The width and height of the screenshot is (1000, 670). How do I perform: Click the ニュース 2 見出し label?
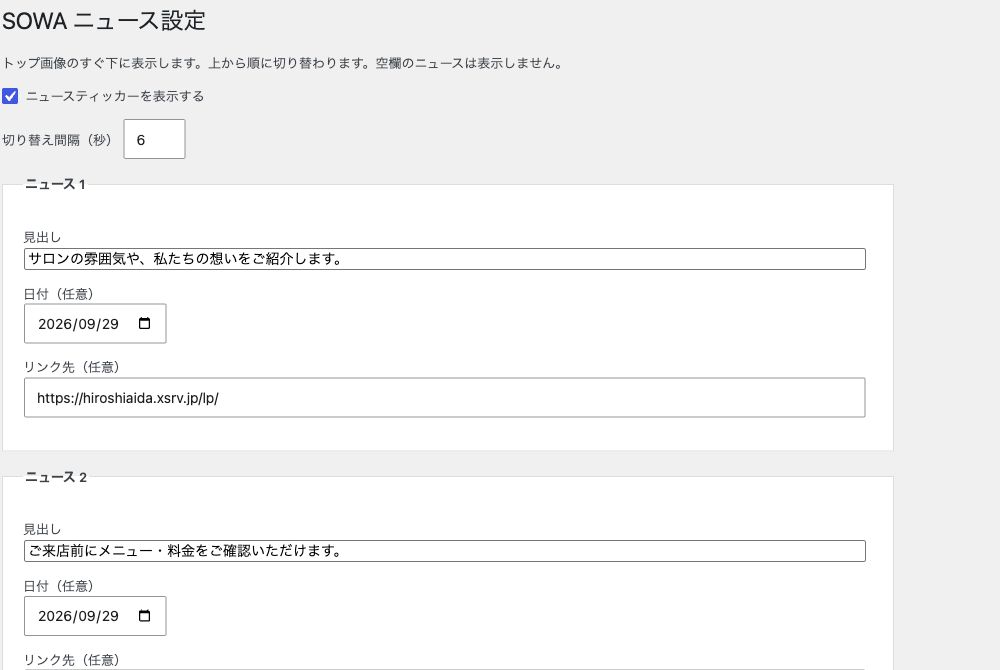click(x=42, y=529)
